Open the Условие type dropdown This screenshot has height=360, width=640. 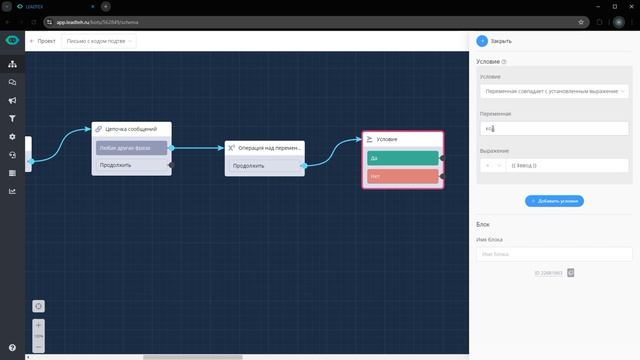coord(554,91)
